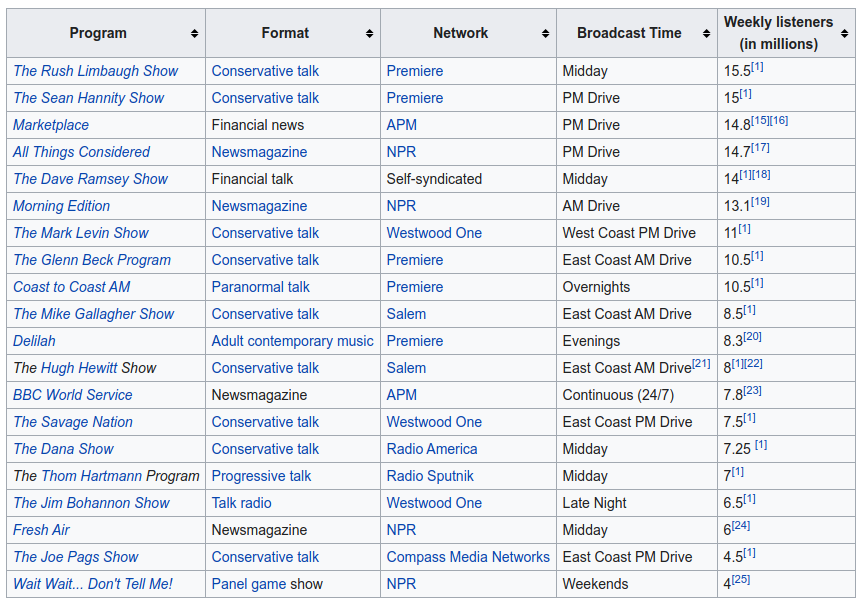Sort table by Program column arrows
The width and height of the screenshot is (865, 608).
click(194, 34)
